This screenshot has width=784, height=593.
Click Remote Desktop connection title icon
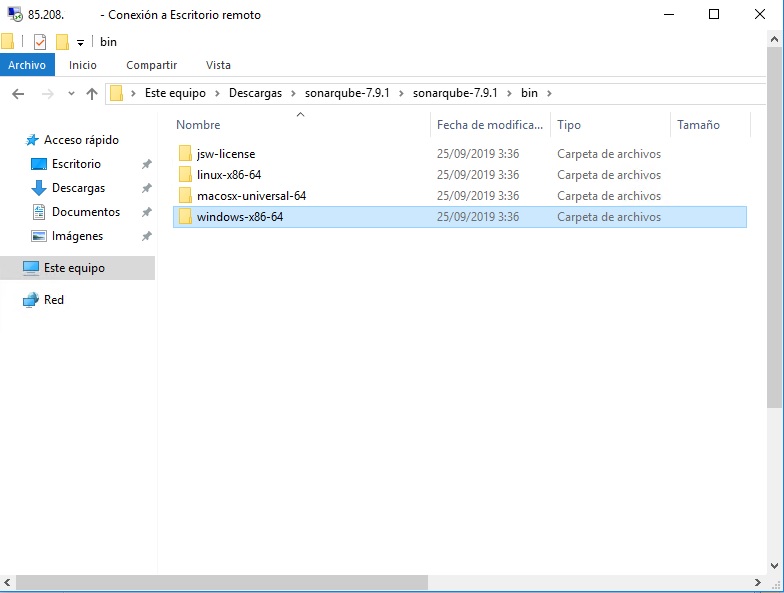coord(15,14)
